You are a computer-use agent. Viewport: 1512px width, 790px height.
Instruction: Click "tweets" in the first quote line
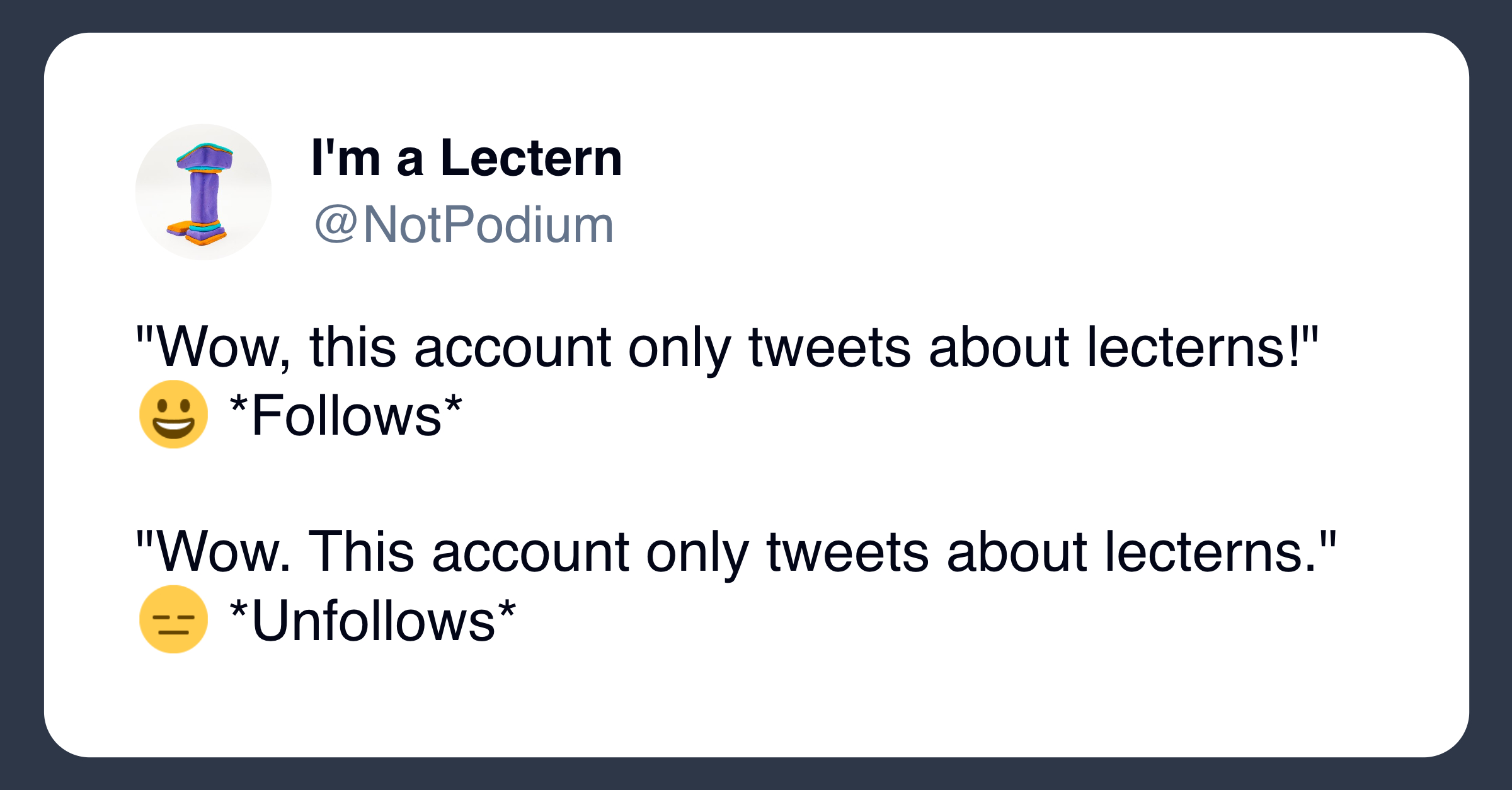click(829, 347)
